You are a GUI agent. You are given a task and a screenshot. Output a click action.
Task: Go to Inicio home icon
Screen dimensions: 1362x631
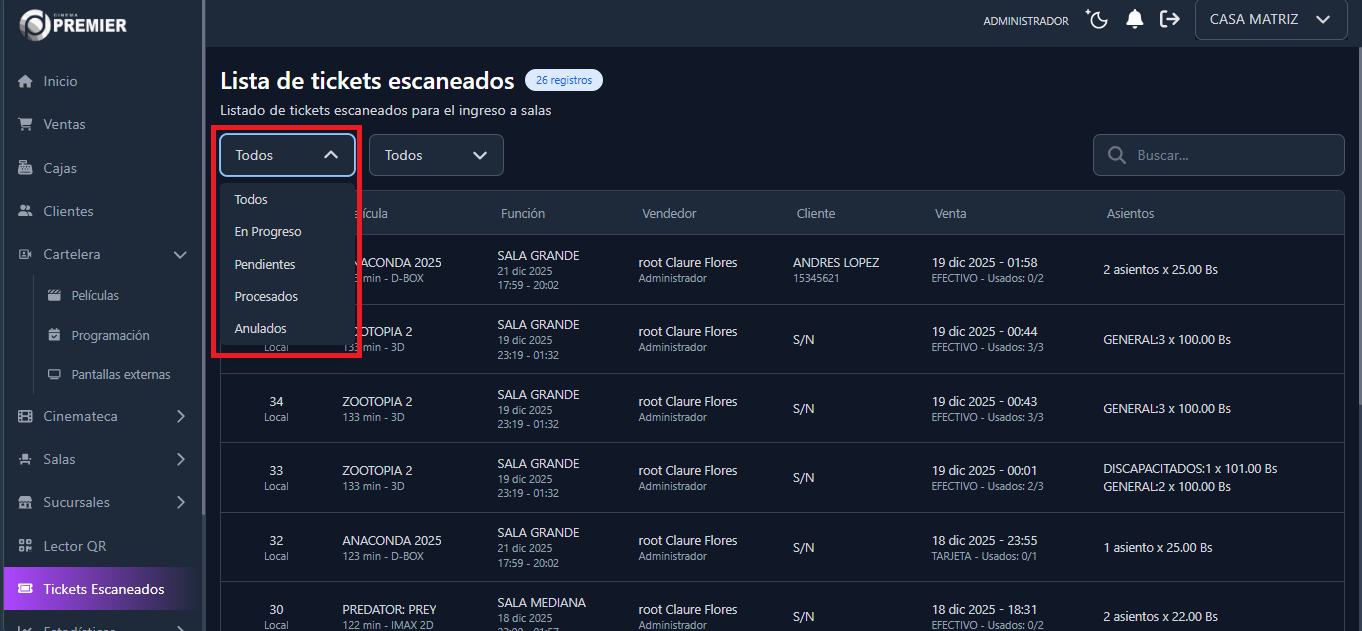(26, 82)
